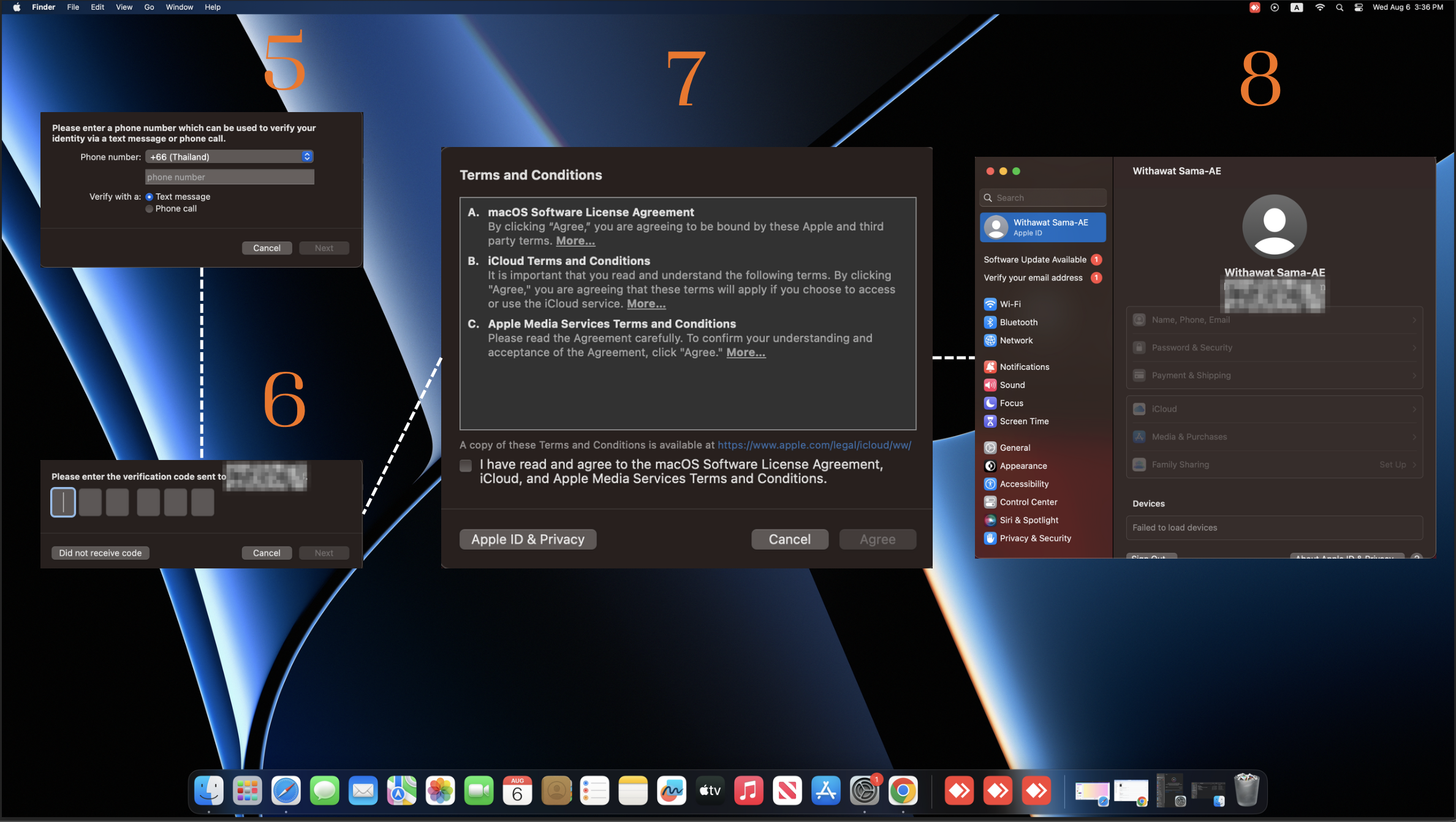The width and height of the screenshot is (1456, 822).
Task: Open the Window menu
Action: pos(179,7)
